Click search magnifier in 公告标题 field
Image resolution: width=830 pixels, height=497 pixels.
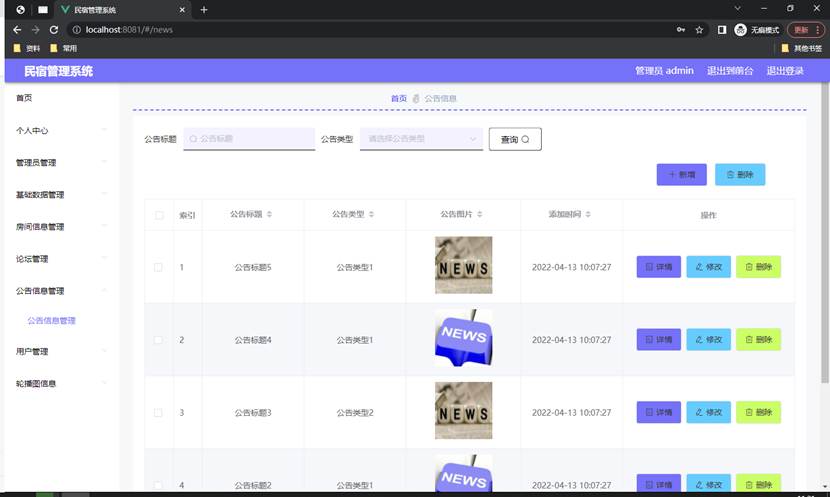193,139
